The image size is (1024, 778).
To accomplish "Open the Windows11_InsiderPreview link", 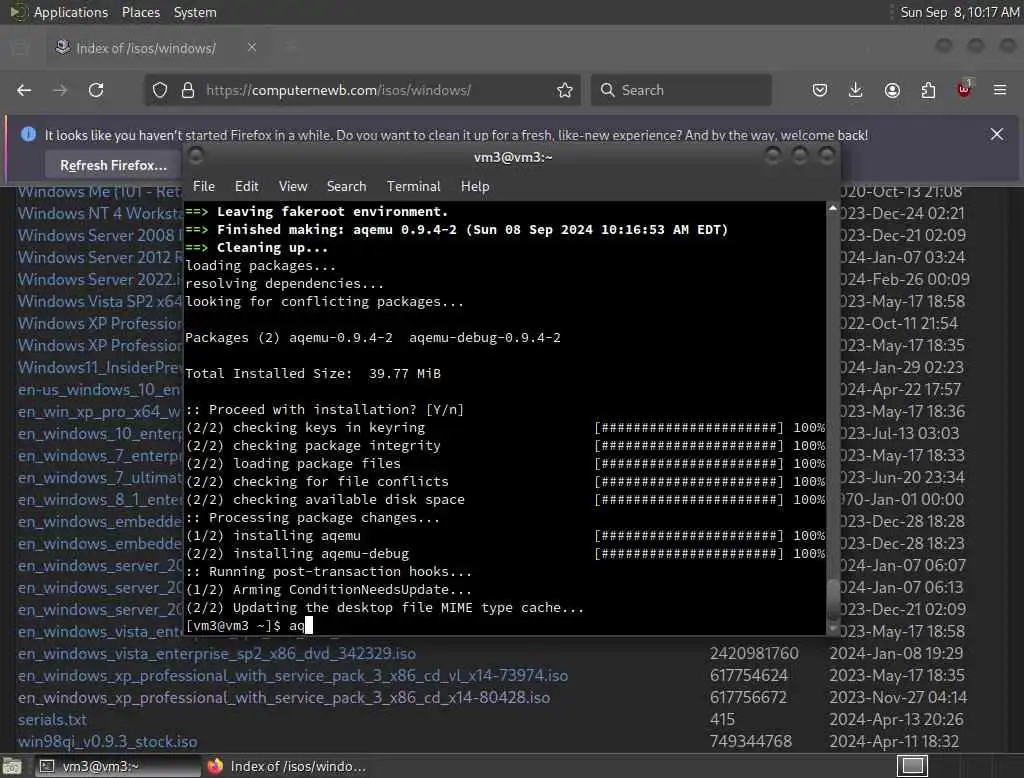I will (x=99, y=367).
